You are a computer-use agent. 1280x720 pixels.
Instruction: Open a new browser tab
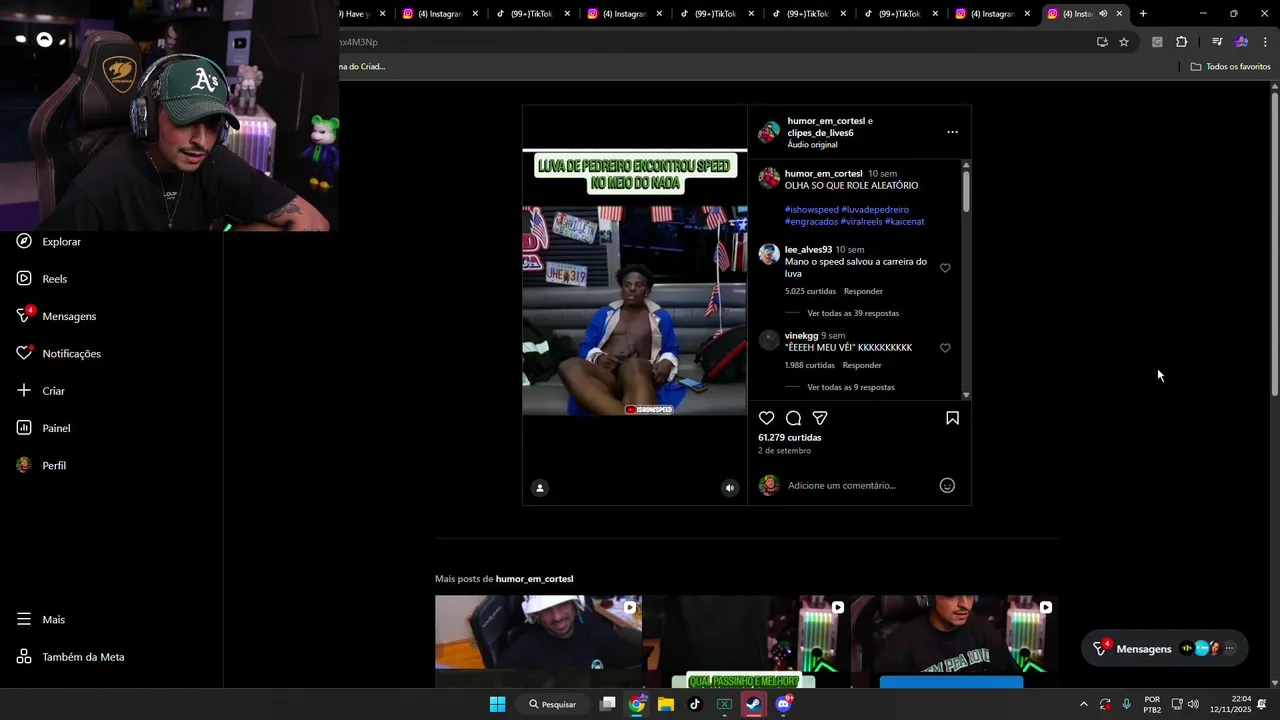pyautogui.click(x=1143, y=14)
